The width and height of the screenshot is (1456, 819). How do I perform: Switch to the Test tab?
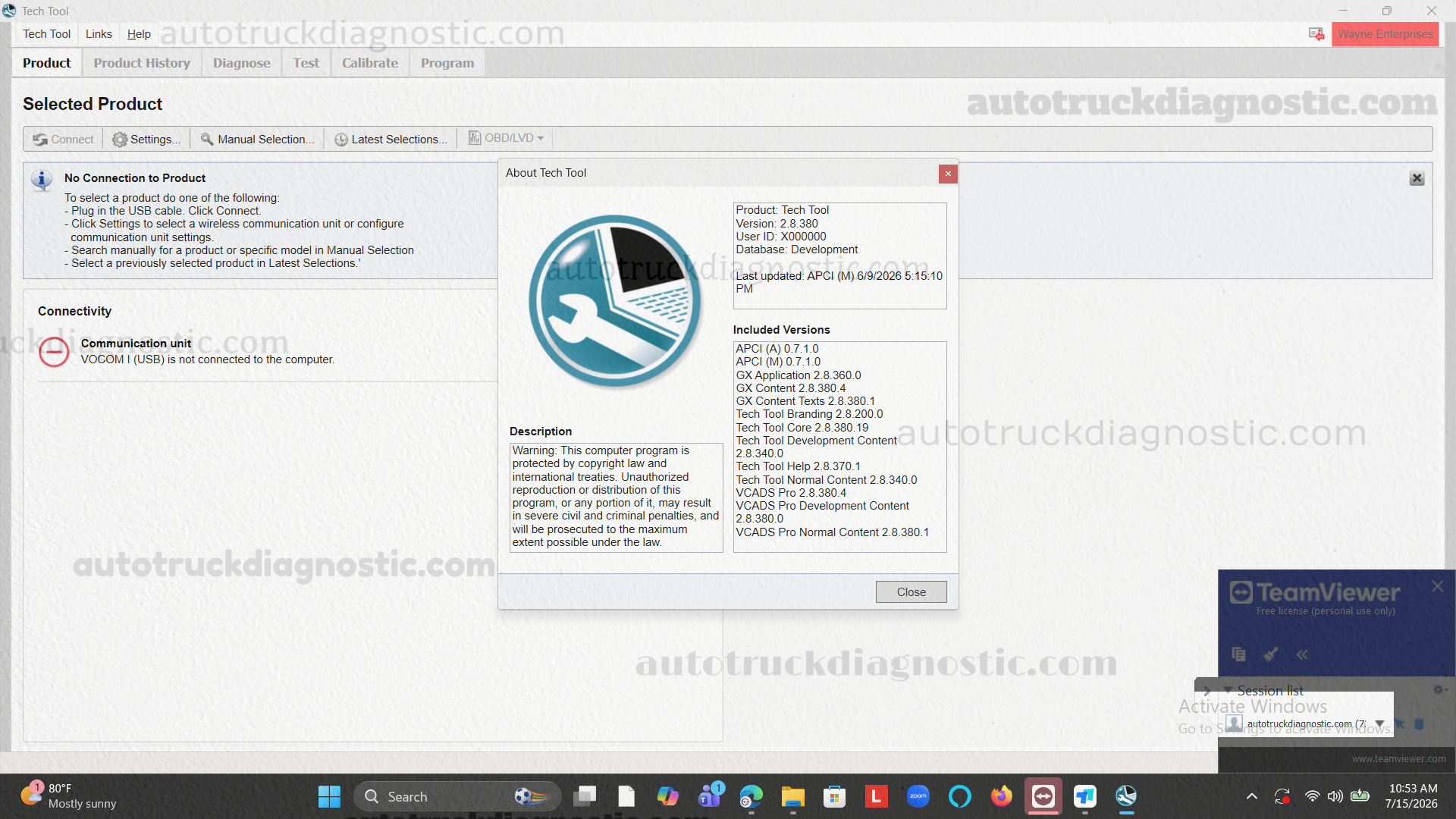[306, 63]
